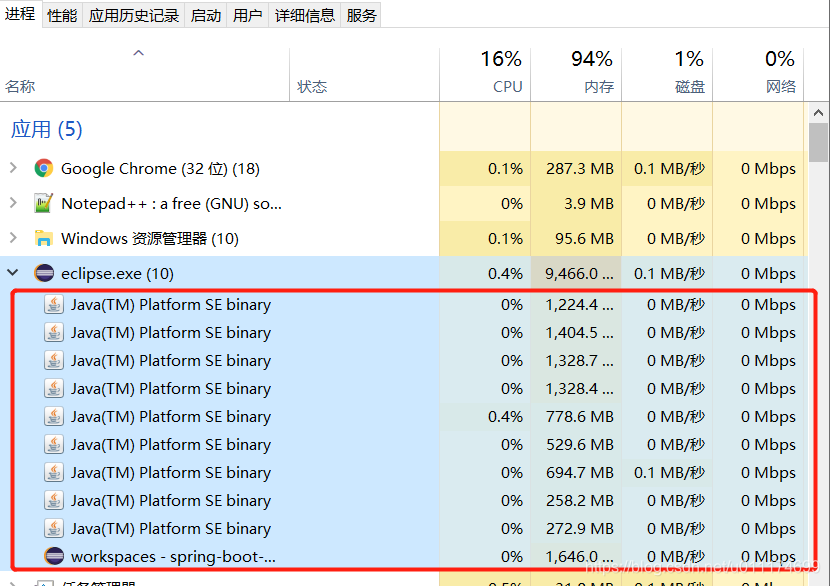
Task: Open the 用户 tab
Action: coord(247,15)
